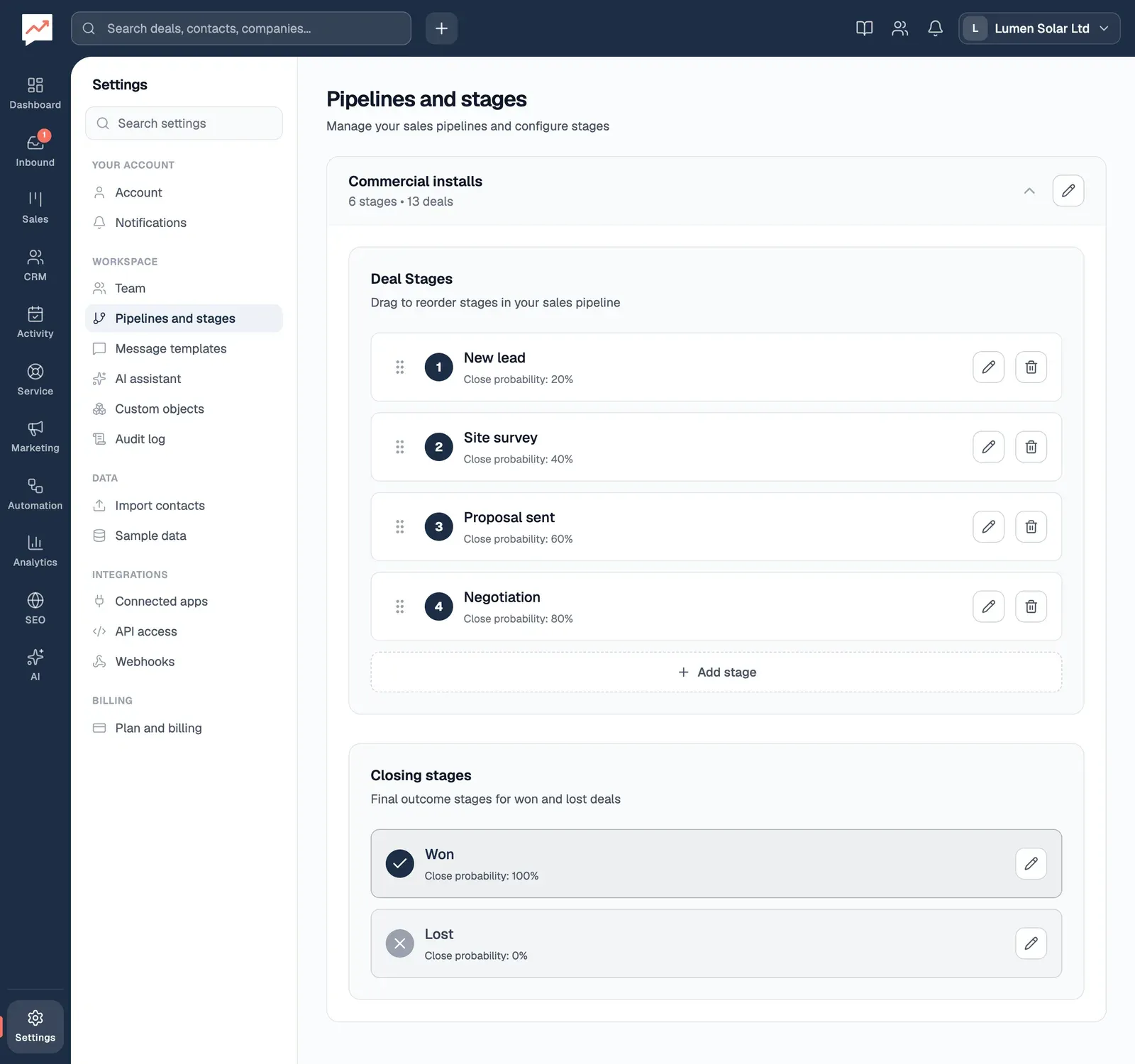
Task: Delete the New lead stage
Action: pos(1031,367)
